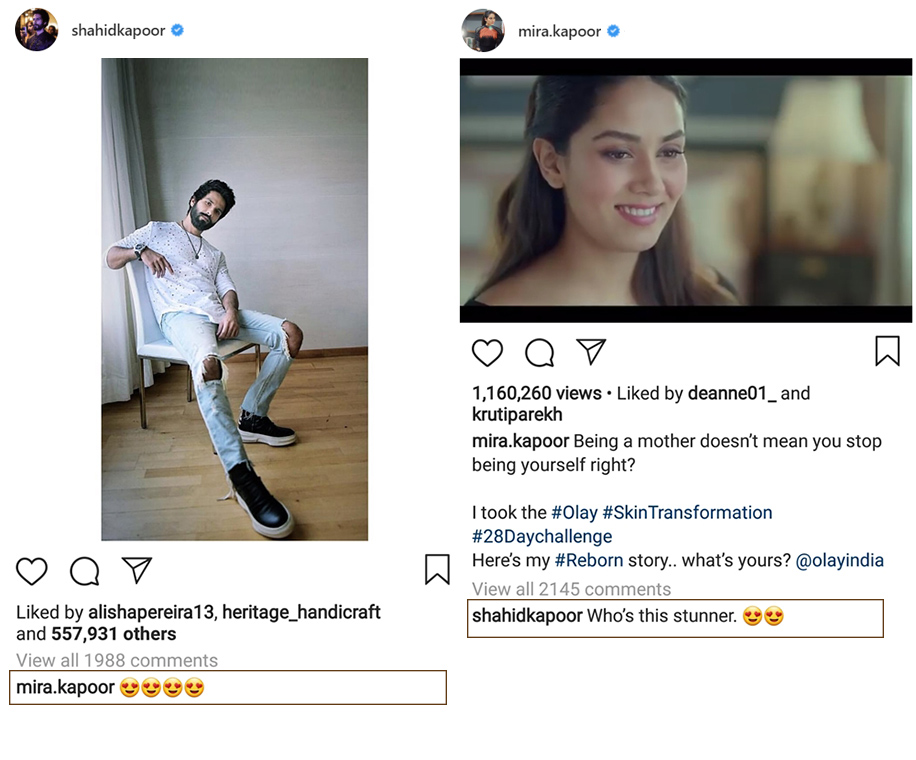This screenshot has height=760, width=916.
Task: Save mira.kapoor's video with bookmark icon
Action: coord(887,351)
